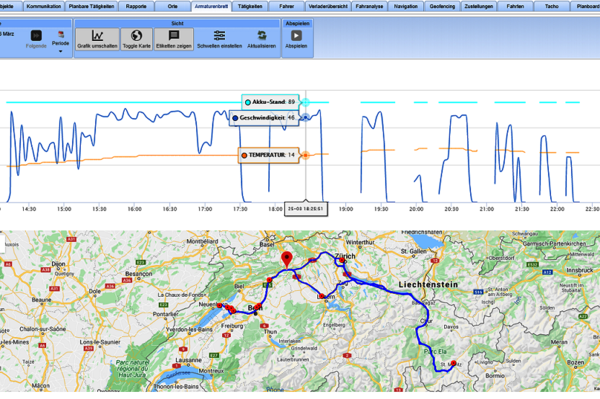Click the Geschwindigkeit 46 chart label
The height and width of the screenshot is (399, 600).
(x=264, y=118)
